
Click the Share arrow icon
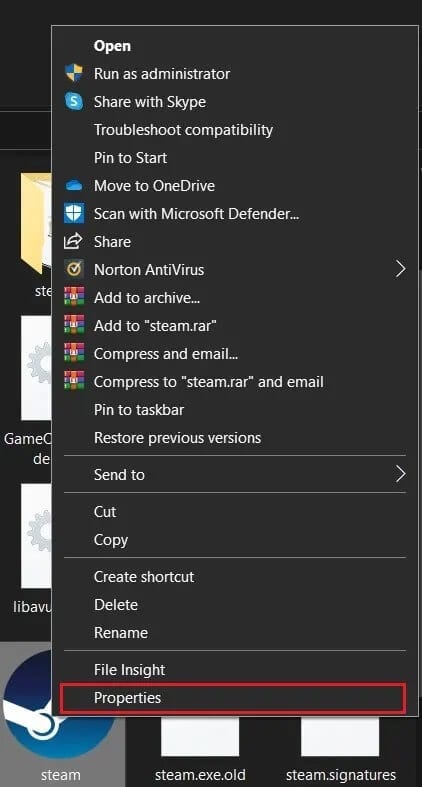pos(73,241)
